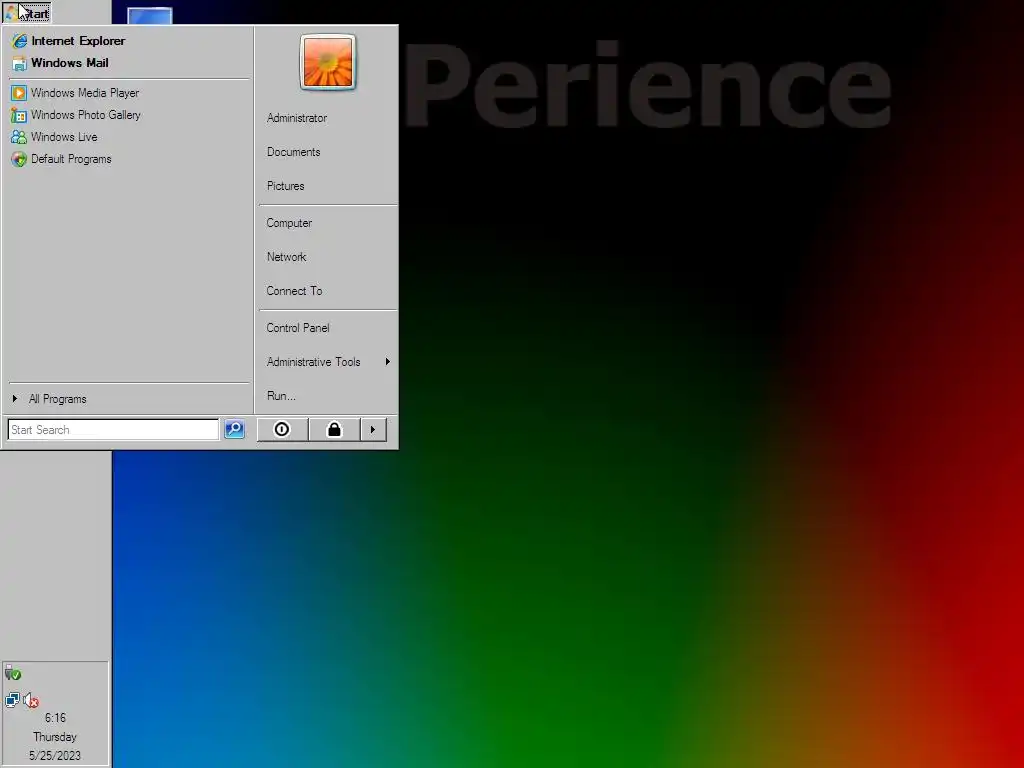The width and height of the screenshot is (1024, 768).
Task: Open Documents folder
Action: click(328, 152)
